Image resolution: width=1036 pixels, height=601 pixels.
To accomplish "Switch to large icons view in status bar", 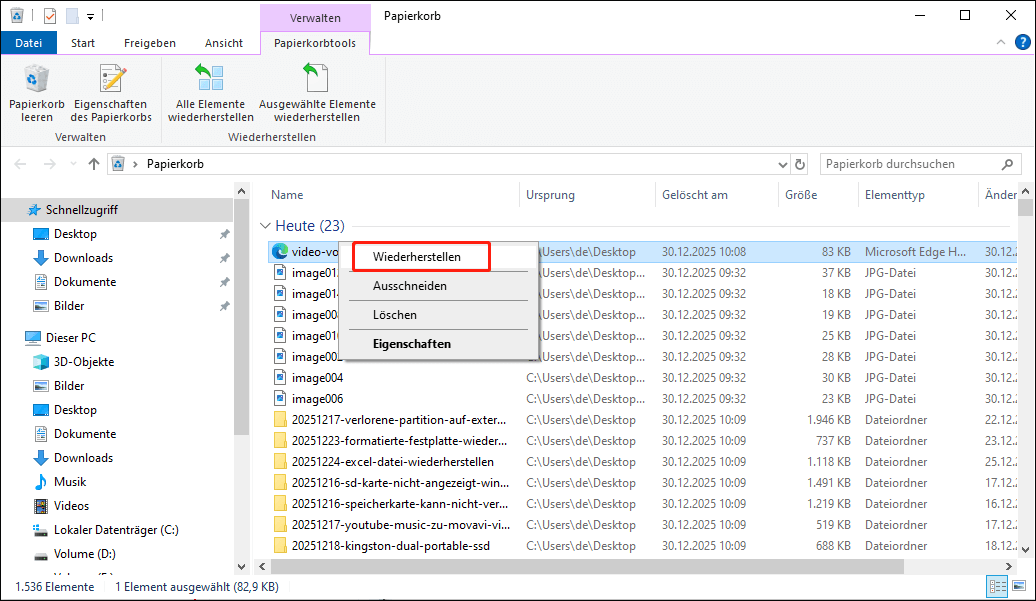I will click(1019, 586).
